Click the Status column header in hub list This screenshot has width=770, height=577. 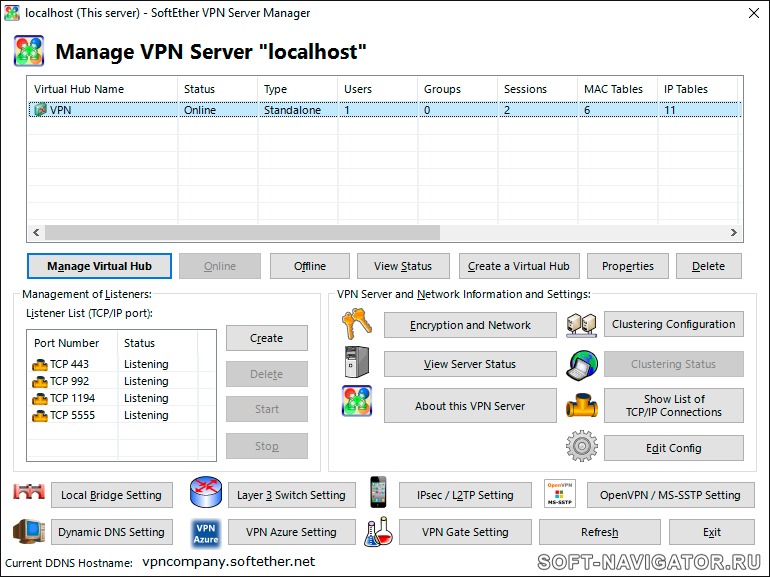[218, 89]
